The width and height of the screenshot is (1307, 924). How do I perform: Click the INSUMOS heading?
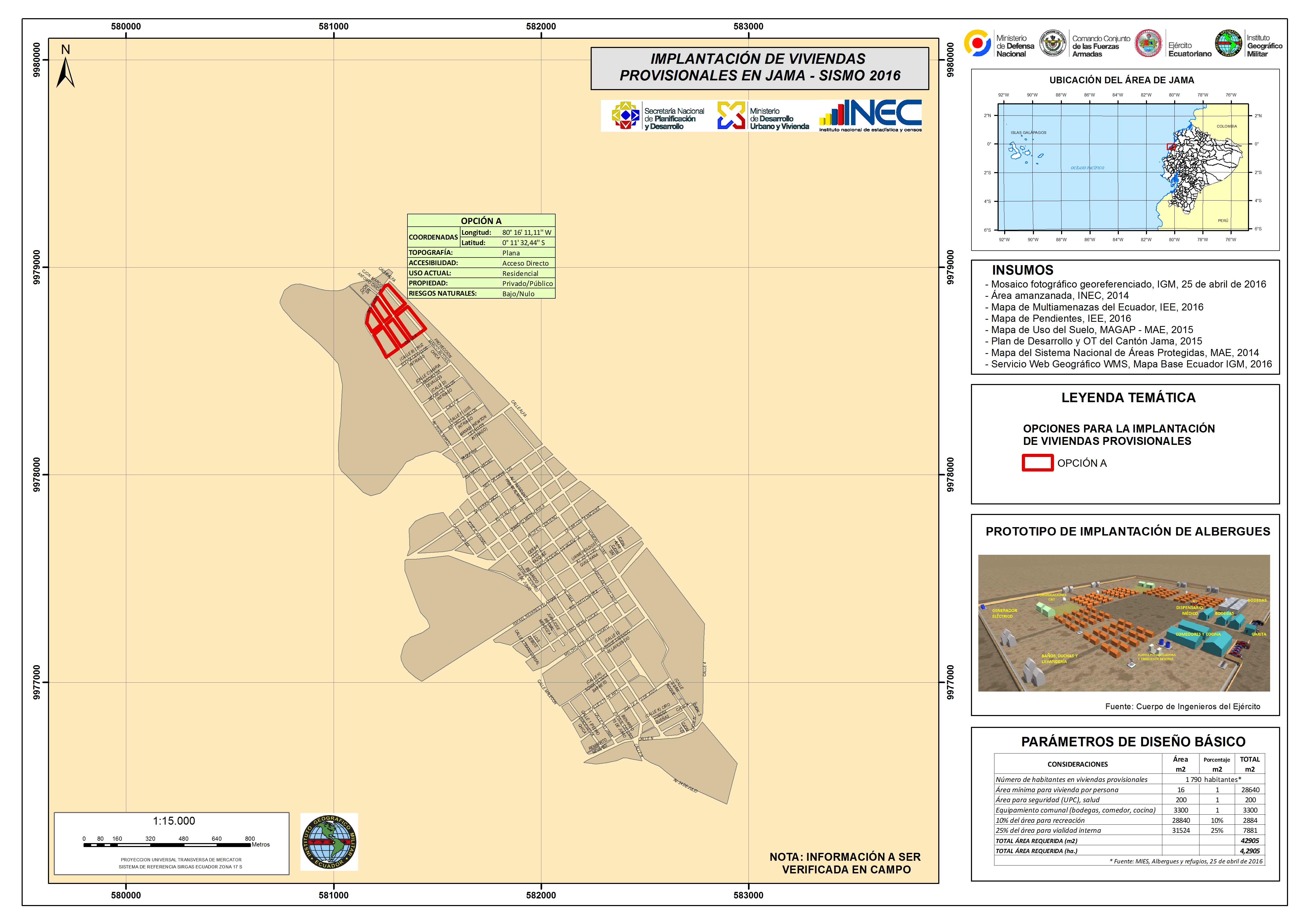click(1022, 270)
